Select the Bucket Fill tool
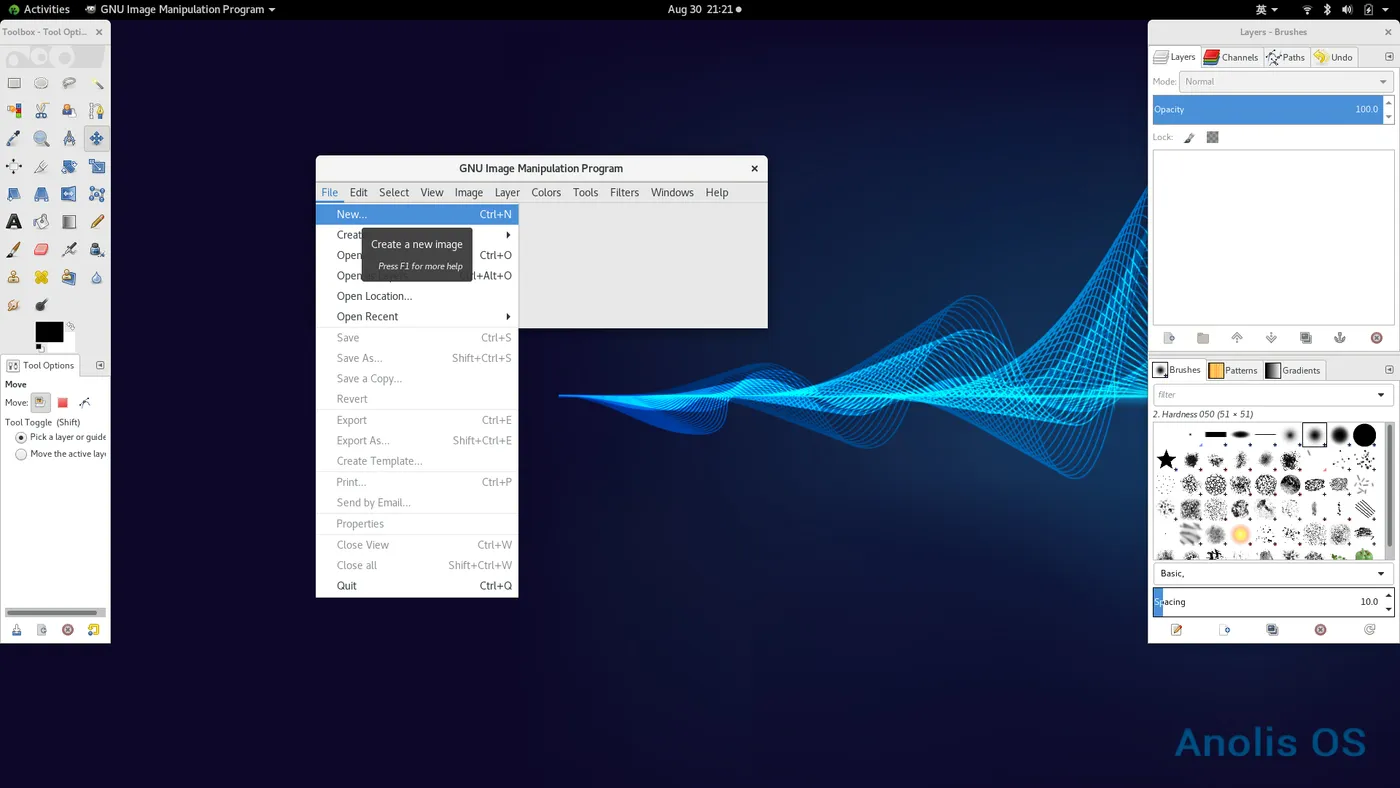Viewport: 1400px width, 788px height. point(41,222)
